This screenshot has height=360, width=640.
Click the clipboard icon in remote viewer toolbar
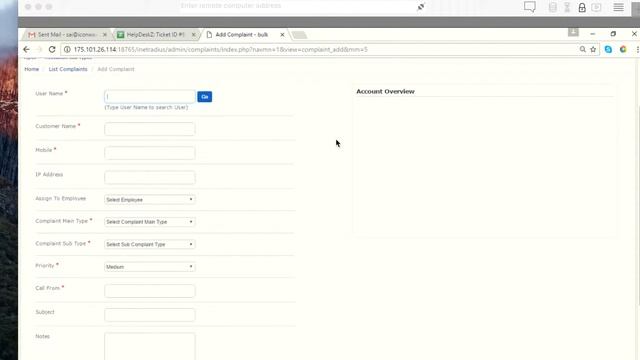click(553, 7)
